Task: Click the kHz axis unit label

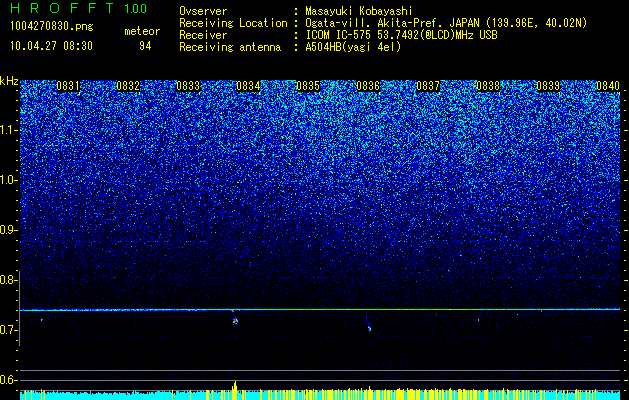Action: click(x=9, y=81)
